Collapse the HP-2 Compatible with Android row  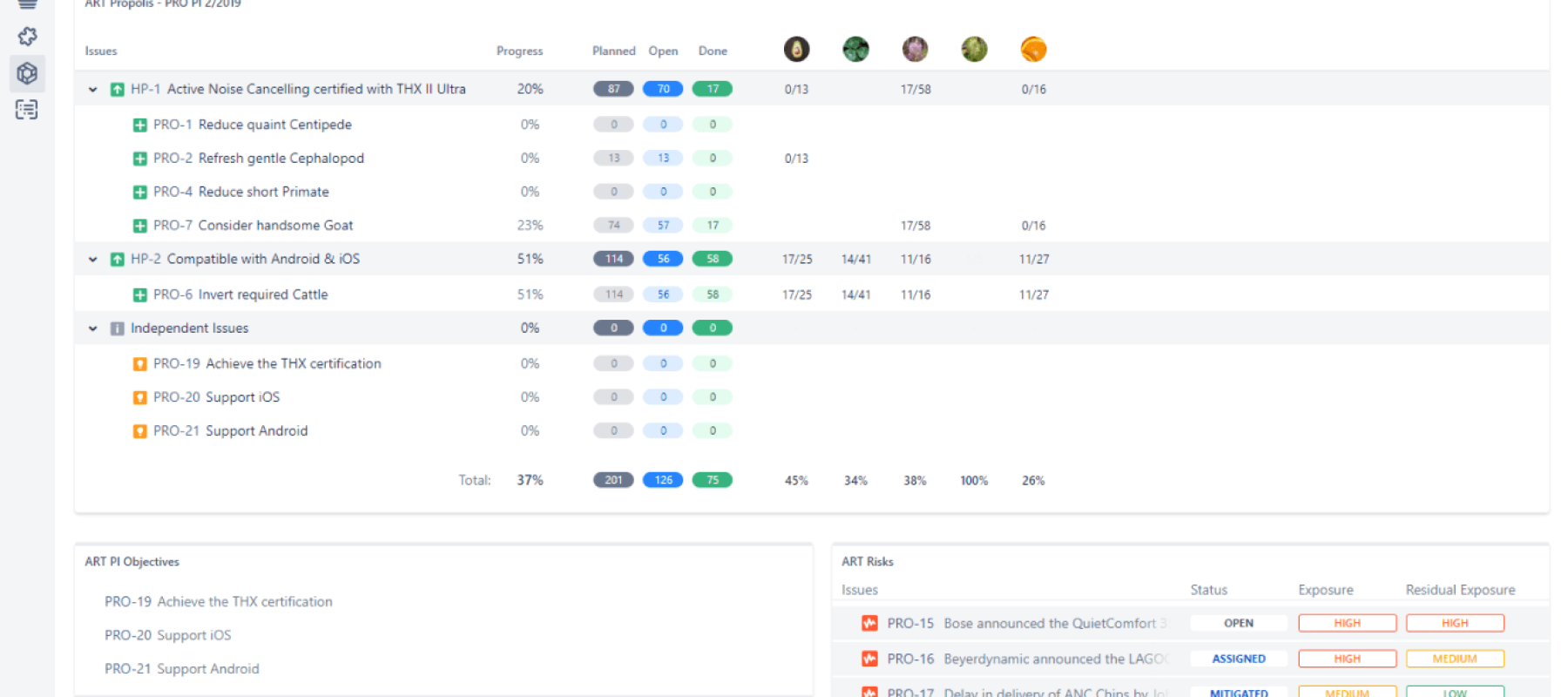pos(93,260)
